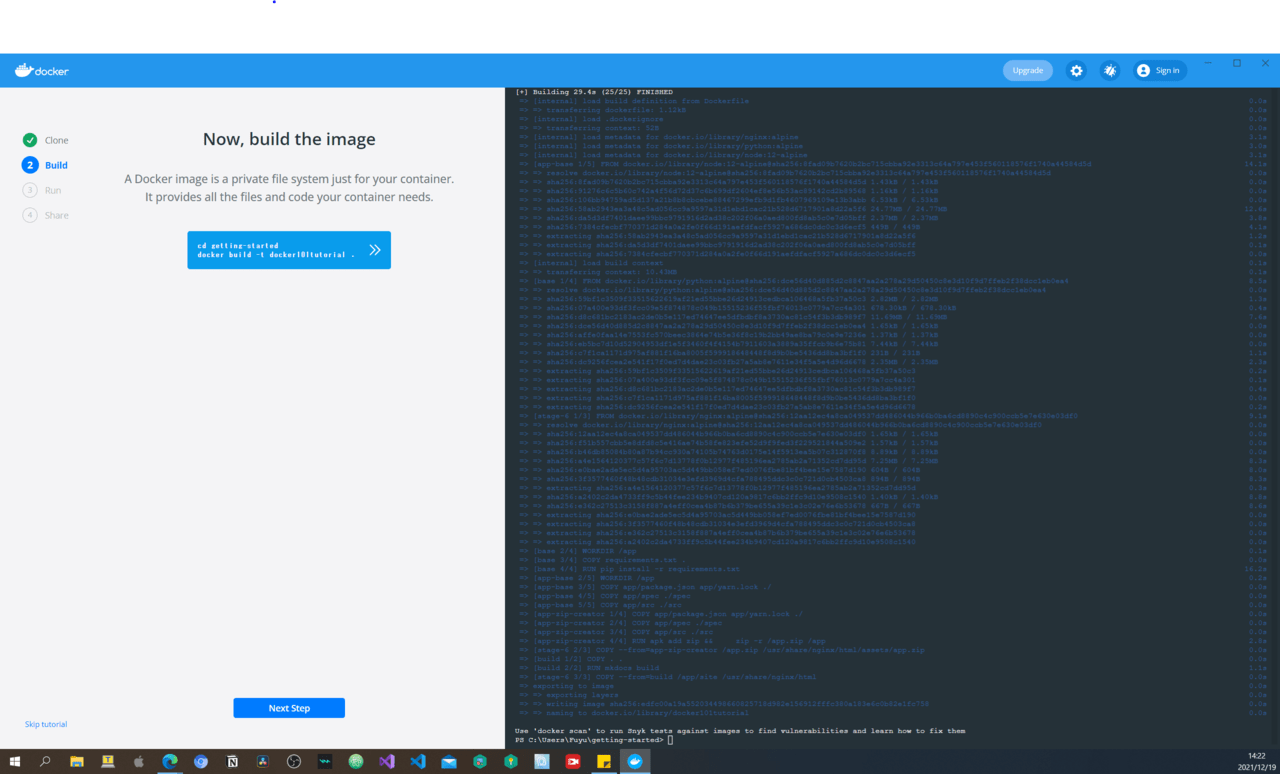
Task: Click the Upgrade button
Action: pos(1028,71)
